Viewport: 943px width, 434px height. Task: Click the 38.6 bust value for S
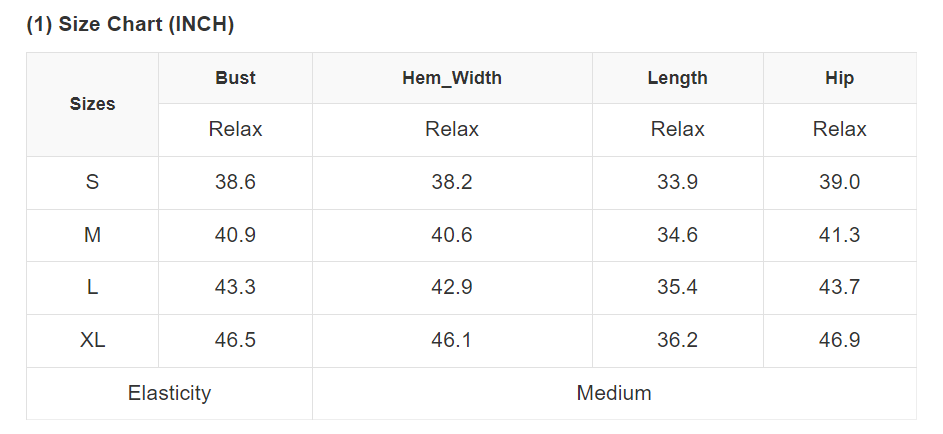(235, 182)
